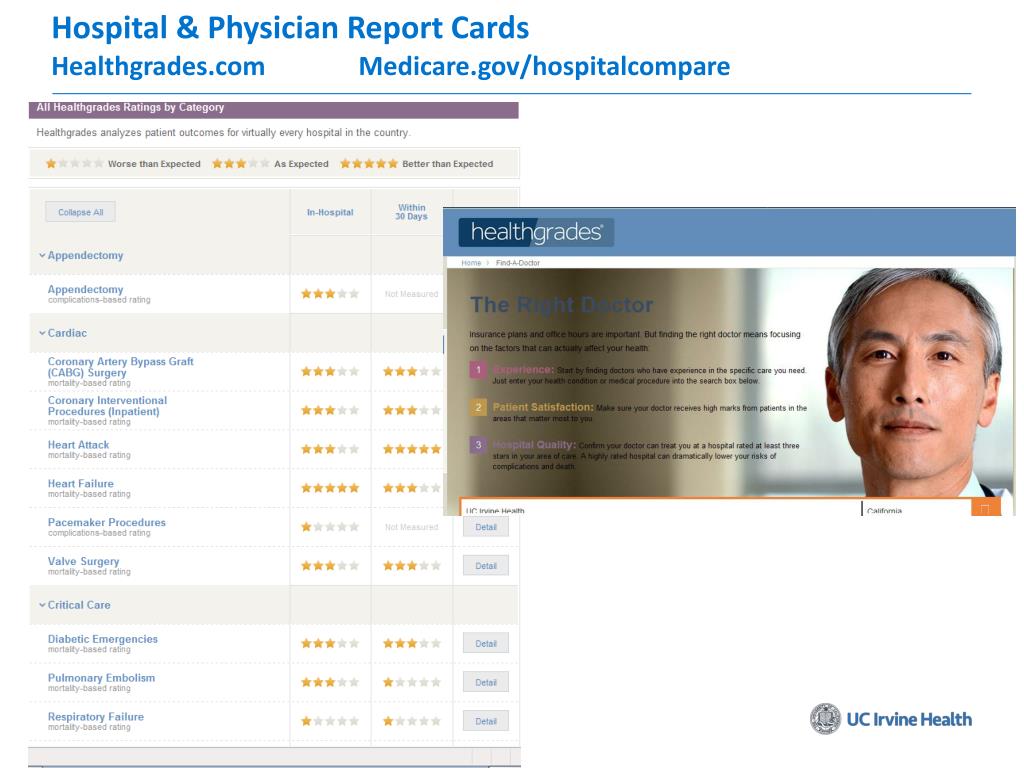Click Pacemaker Procedures one-star rating

pyautogui.click(x=330, y=527)
